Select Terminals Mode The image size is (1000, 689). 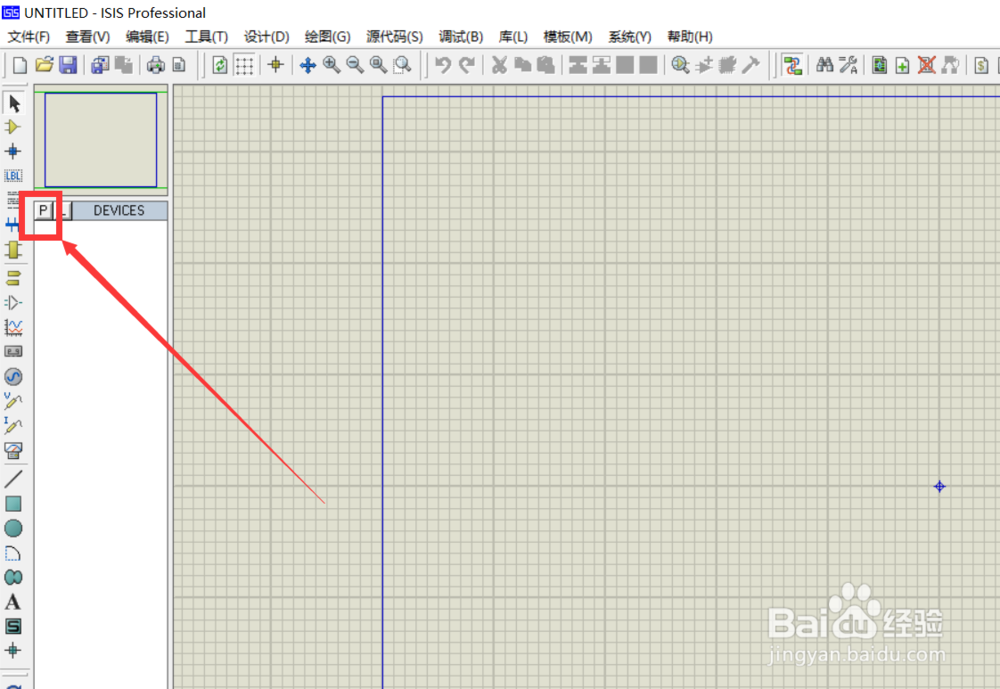[x=13, y=278]
